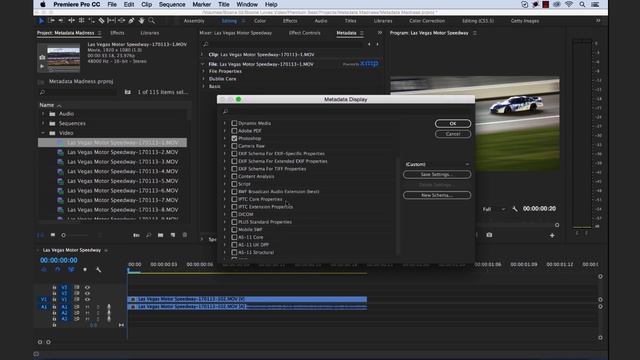Expand the IPTC Extension Properties schema
The height and width of the screenshot is (360, 640).
(224, 207)
